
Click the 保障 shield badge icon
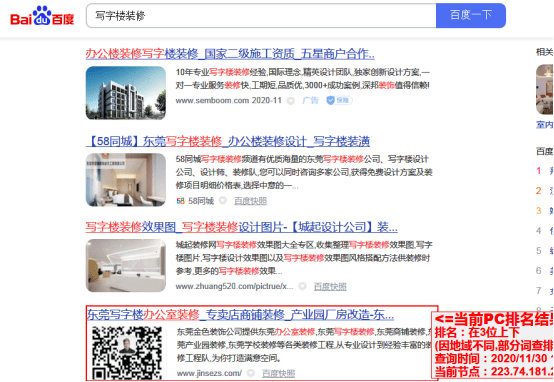point(339,100)
